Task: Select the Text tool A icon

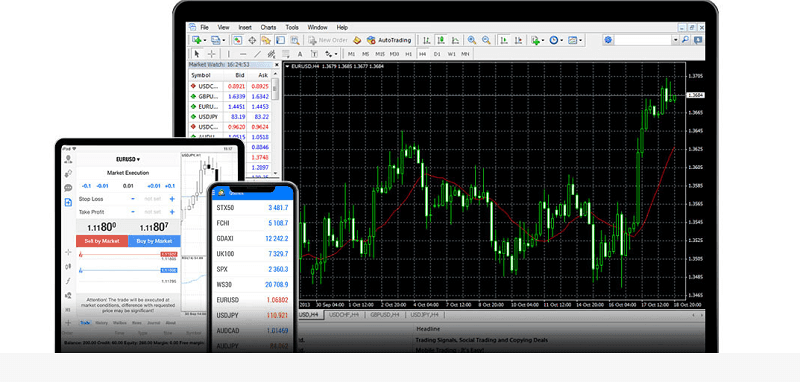Action: click(x=300, y=54)
